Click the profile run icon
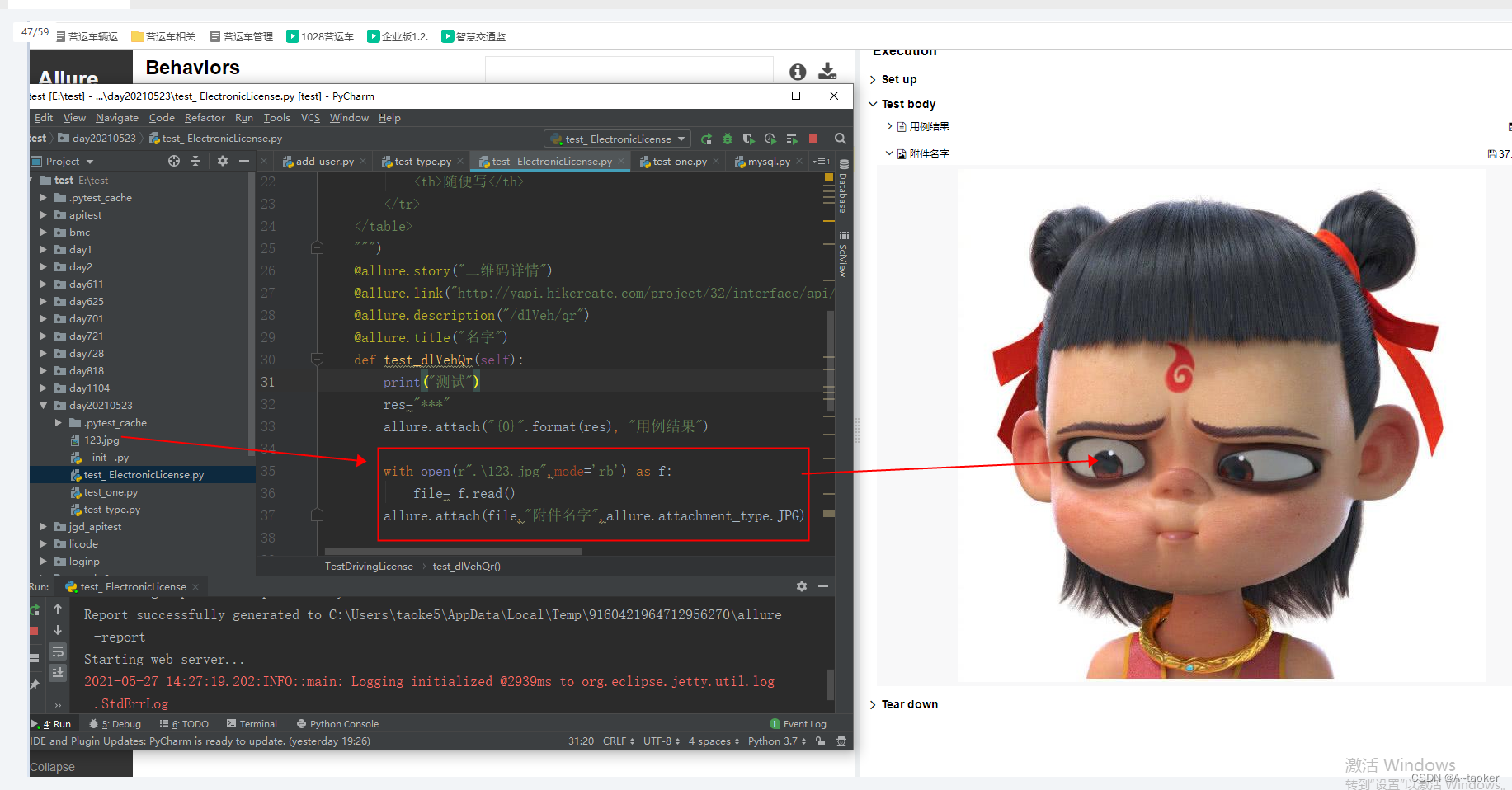Screen dimensions: 1512x790 click(x=770, y=139)
